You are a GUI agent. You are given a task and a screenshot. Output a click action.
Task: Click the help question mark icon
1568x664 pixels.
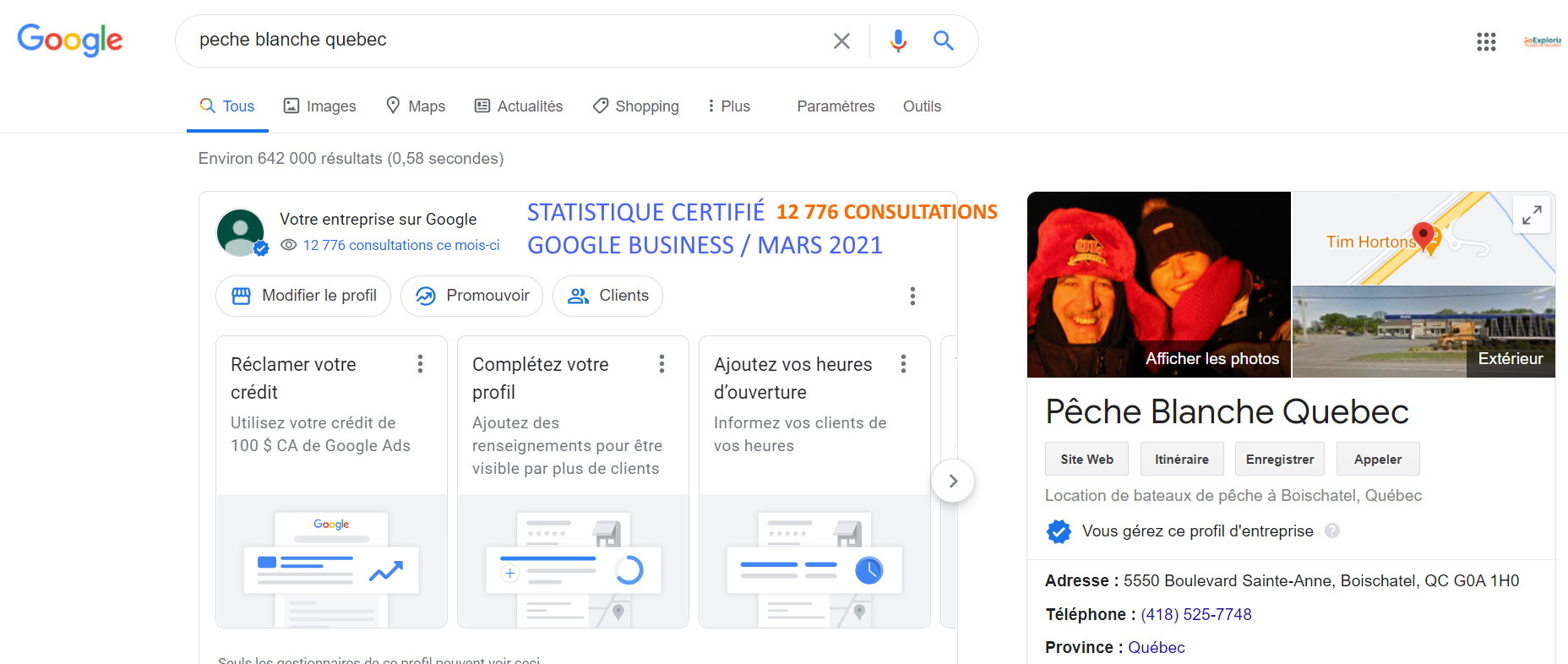(1332, 531)
